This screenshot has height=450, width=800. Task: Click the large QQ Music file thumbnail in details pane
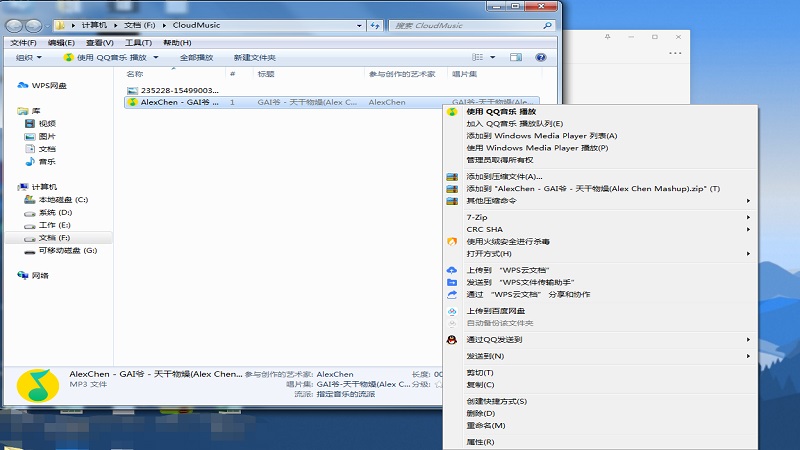38,386
